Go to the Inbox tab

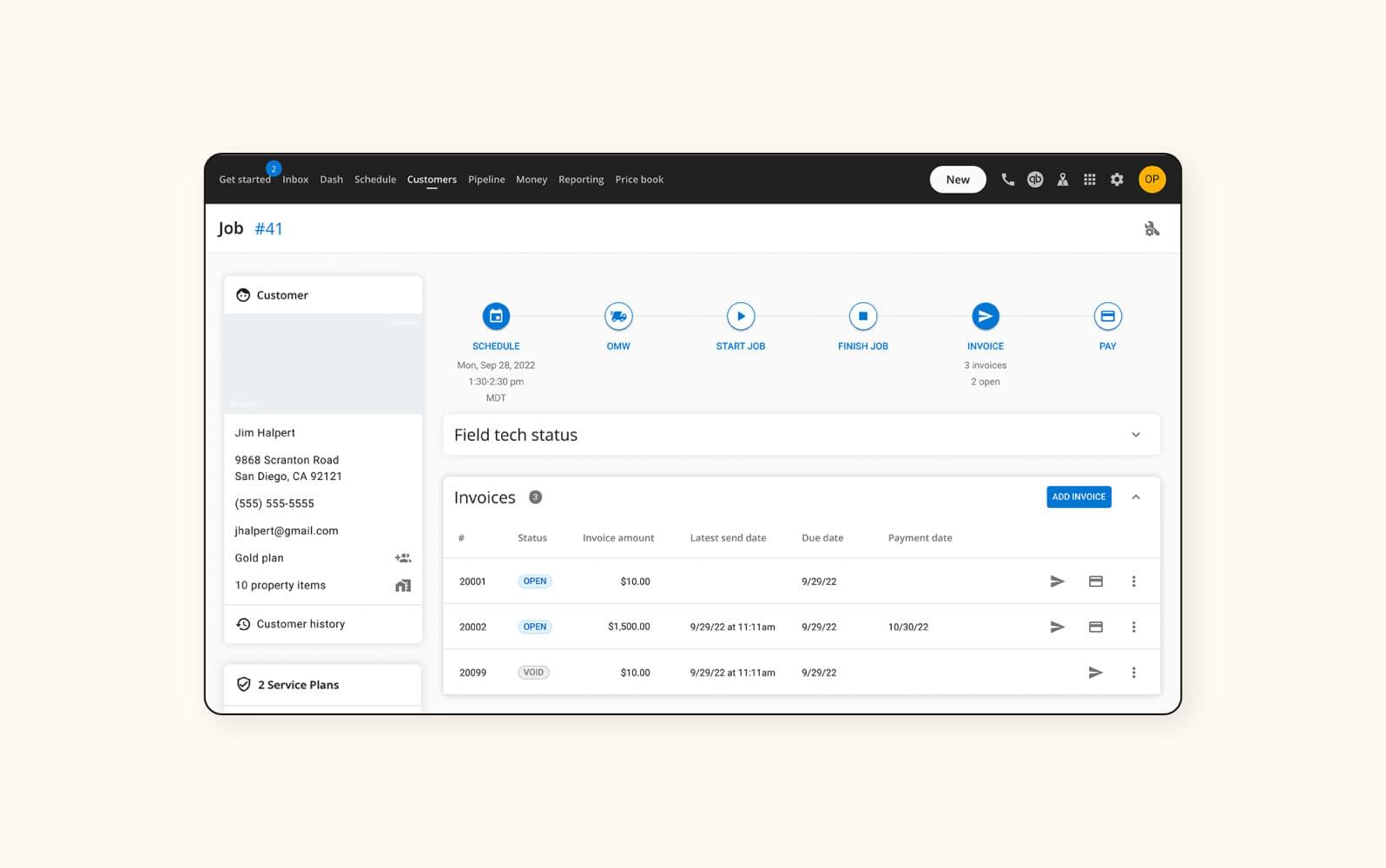click(295, 180)
